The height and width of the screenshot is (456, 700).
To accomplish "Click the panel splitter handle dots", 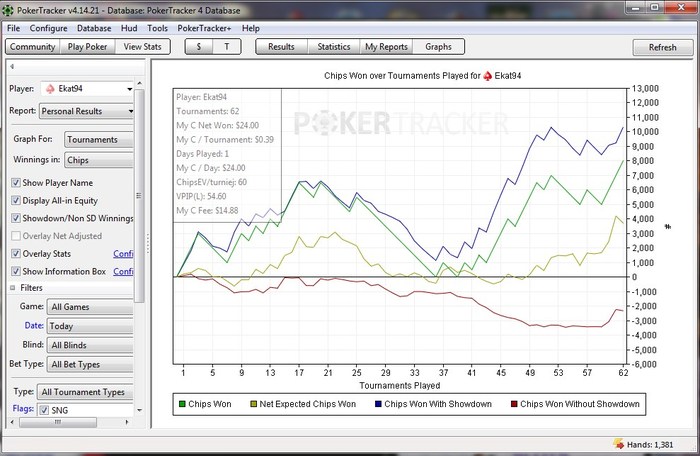I will (x=148, y=244).
